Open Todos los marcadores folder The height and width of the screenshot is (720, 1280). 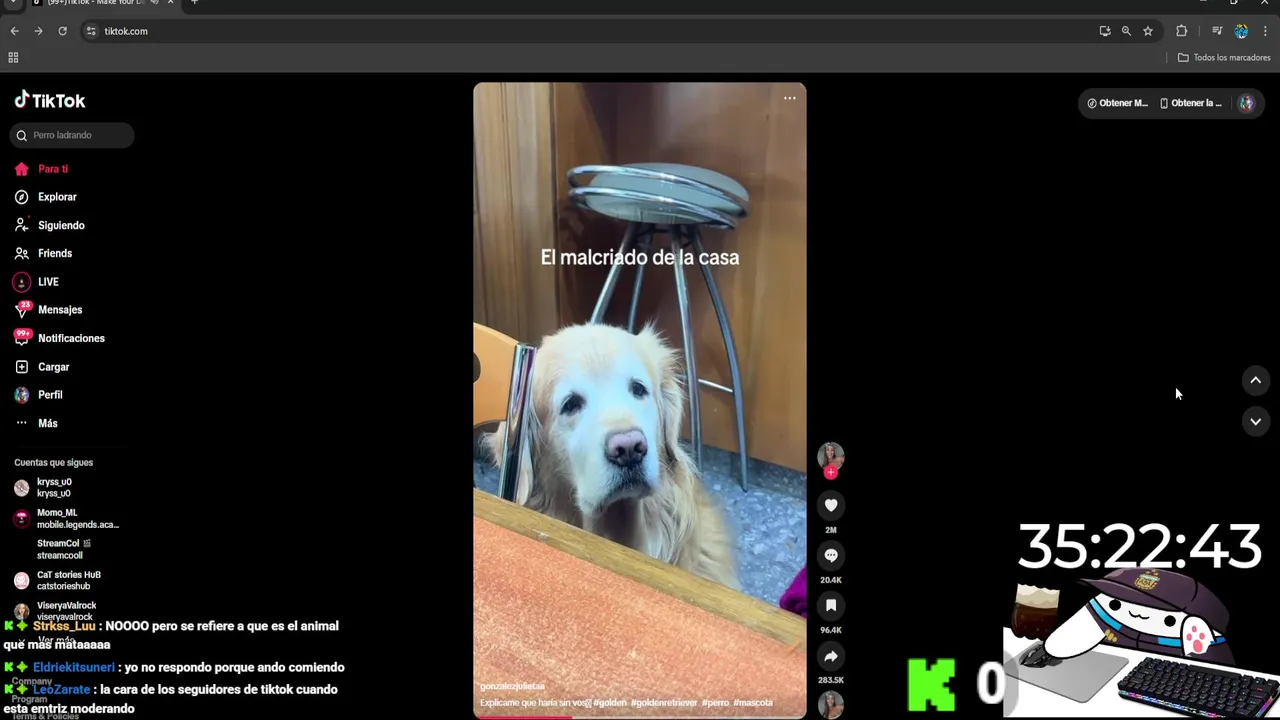click(1224, 58)
